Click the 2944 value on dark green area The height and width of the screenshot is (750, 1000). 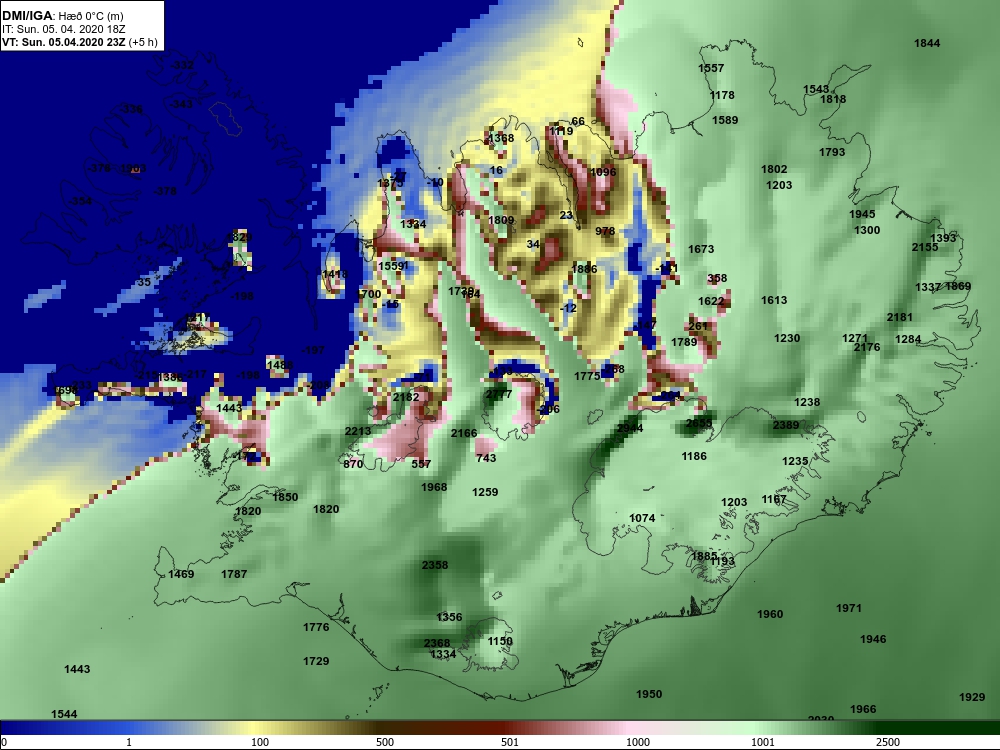tap(629, 428)
